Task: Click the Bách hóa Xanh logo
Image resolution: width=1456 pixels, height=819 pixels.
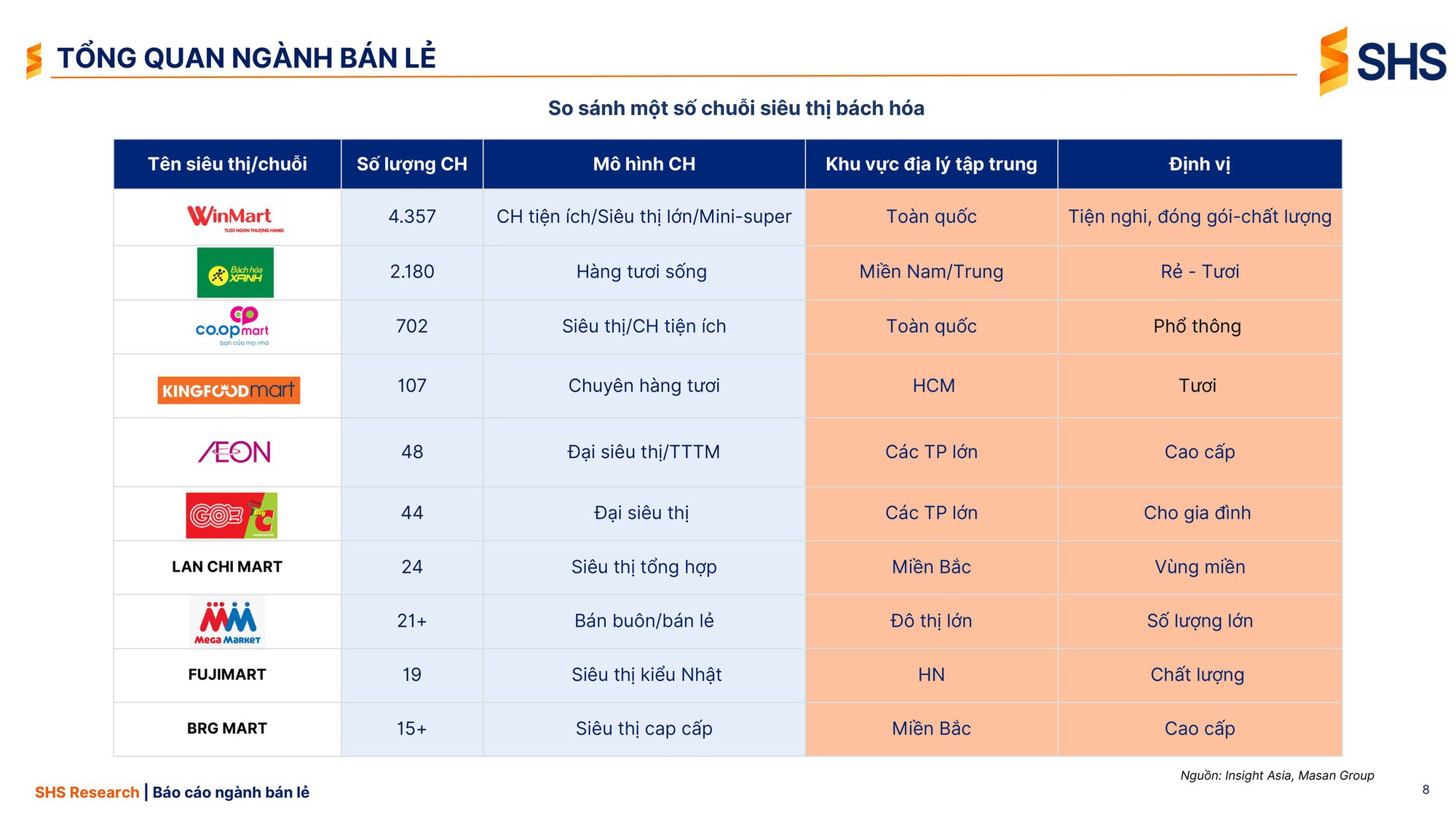Action: [x=235, y=273]
